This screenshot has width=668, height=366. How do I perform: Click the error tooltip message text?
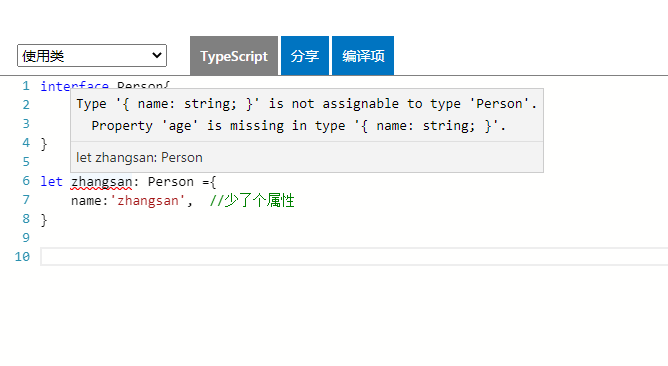click(306, 115)
